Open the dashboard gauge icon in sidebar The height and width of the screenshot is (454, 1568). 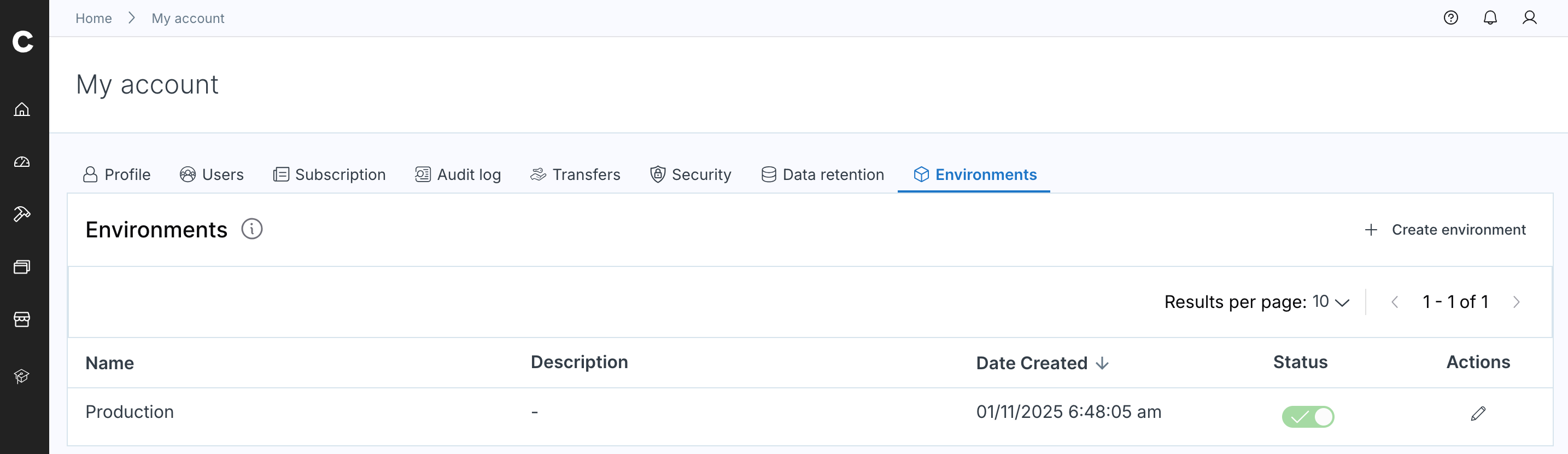tap(22, 161)
